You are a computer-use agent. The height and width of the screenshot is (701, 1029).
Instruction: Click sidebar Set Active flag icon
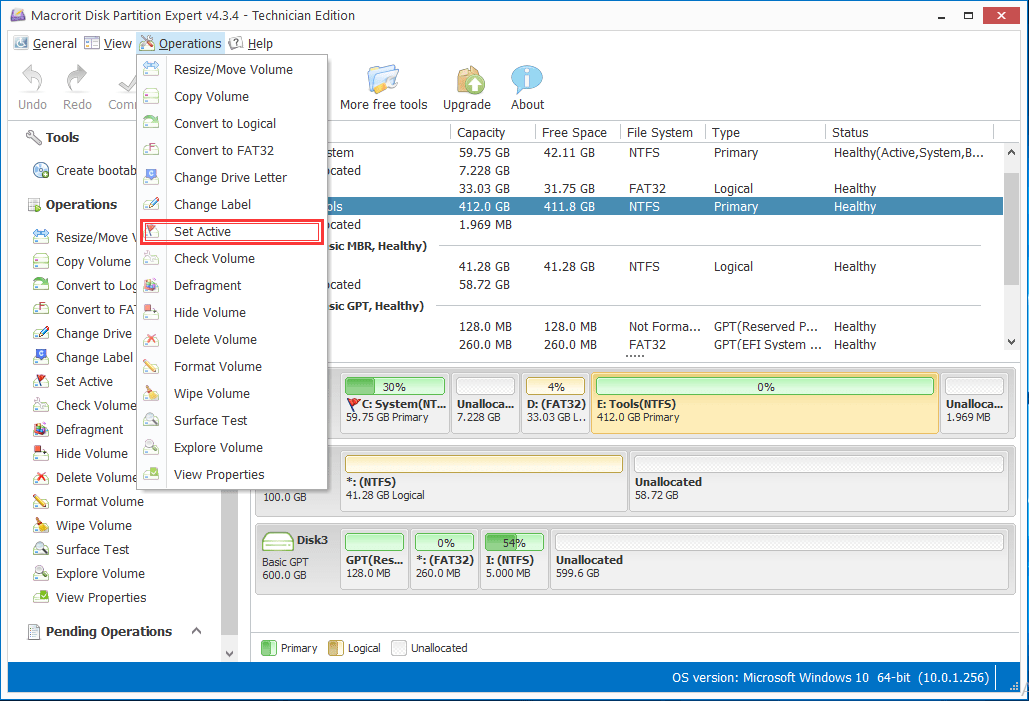pos(41,381)
